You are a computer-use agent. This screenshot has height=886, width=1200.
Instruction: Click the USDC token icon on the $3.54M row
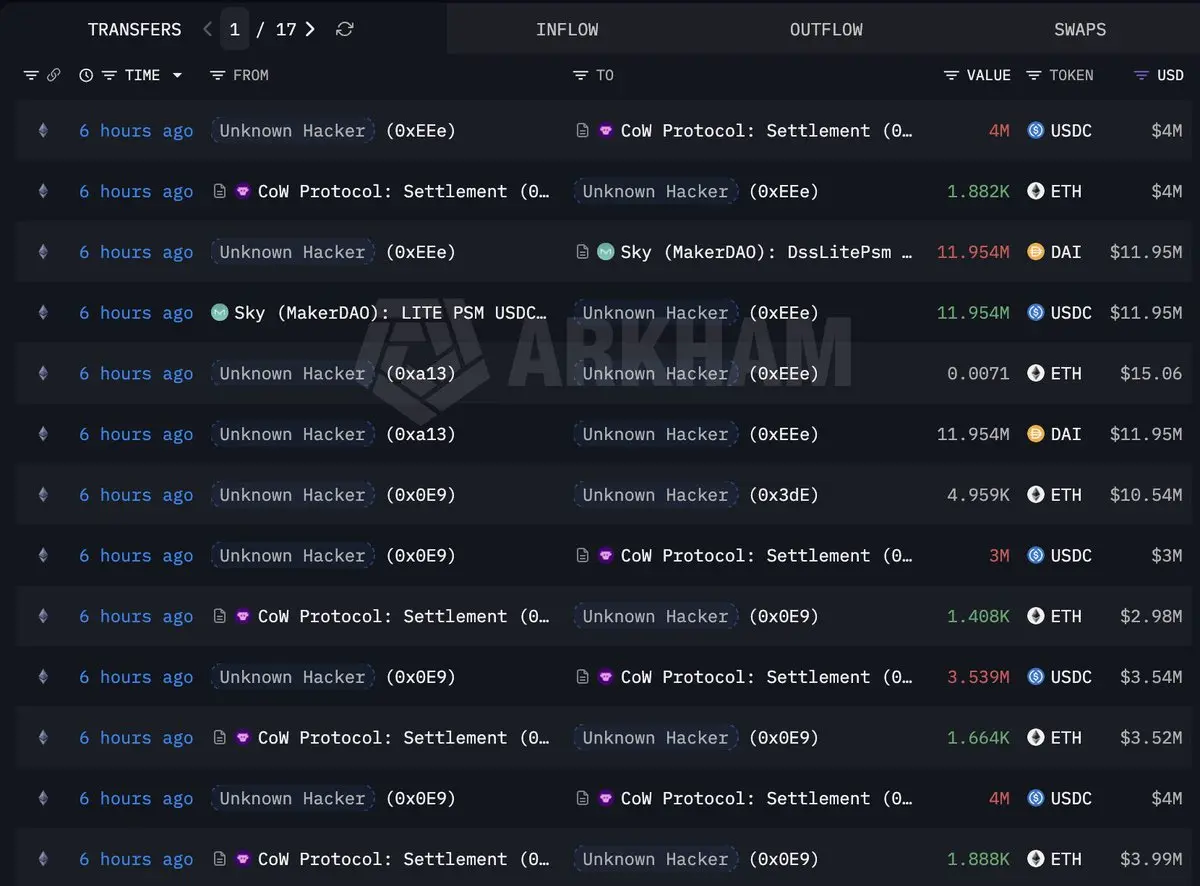[x=1035, y=676]
